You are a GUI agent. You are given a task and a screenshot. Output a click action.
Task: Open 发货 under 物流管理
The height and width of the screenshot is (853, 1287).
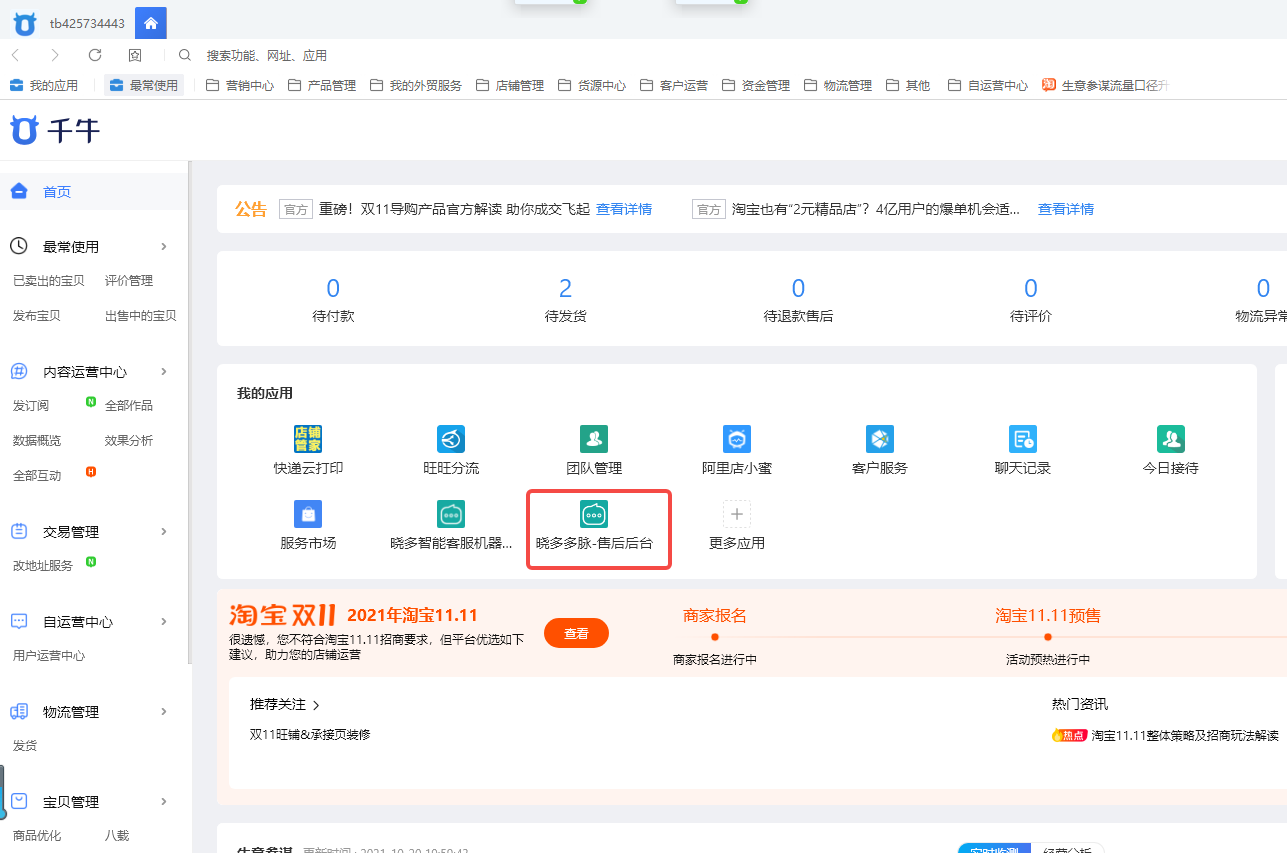(x=25, y=746)
